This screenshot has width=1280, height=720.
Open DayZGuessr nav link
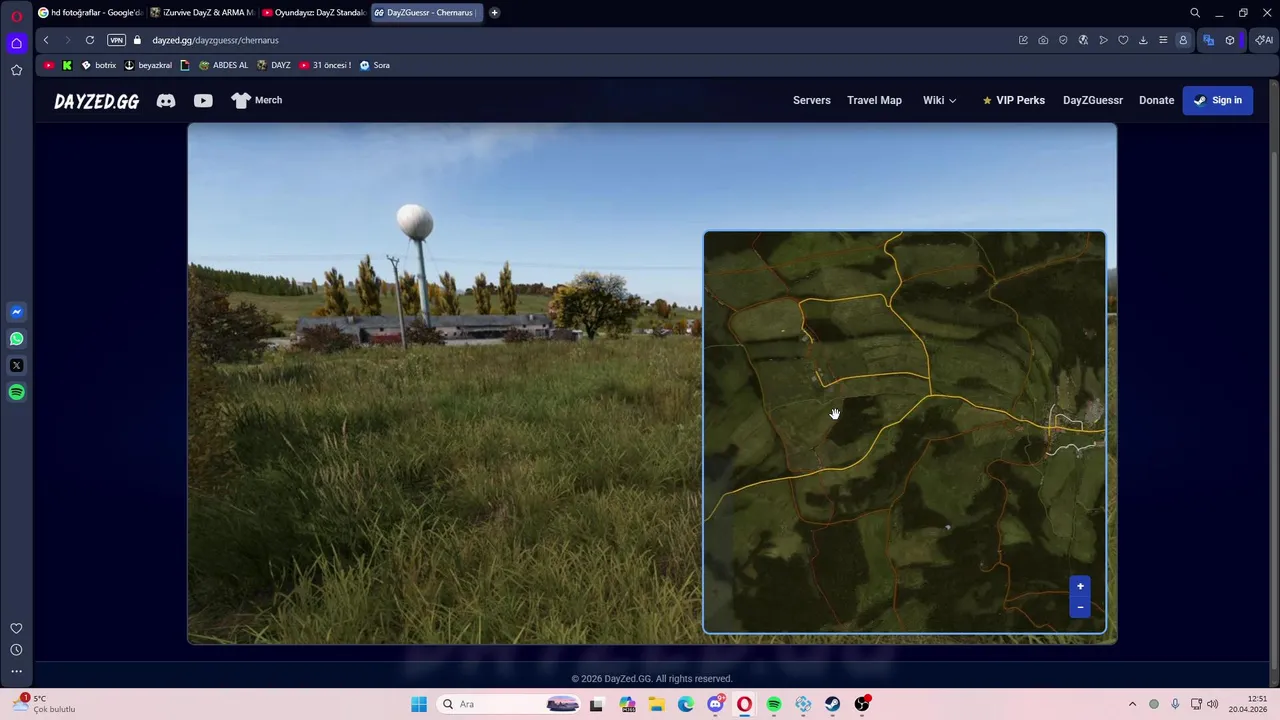[1093, 100]
